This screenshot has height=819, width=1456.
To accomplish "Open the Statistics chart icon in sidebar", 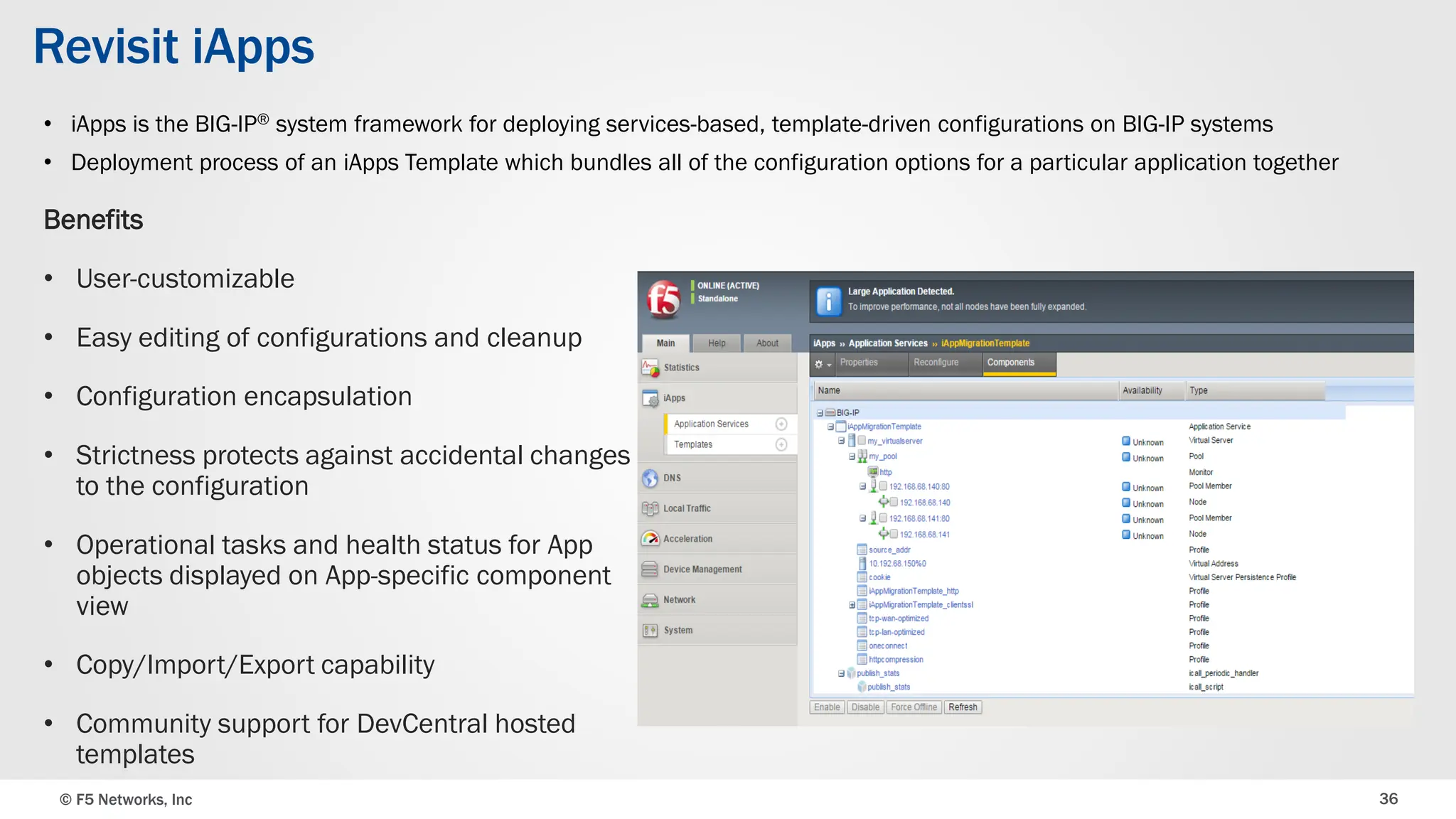I will pyautogui.click(x=650, y=368).
